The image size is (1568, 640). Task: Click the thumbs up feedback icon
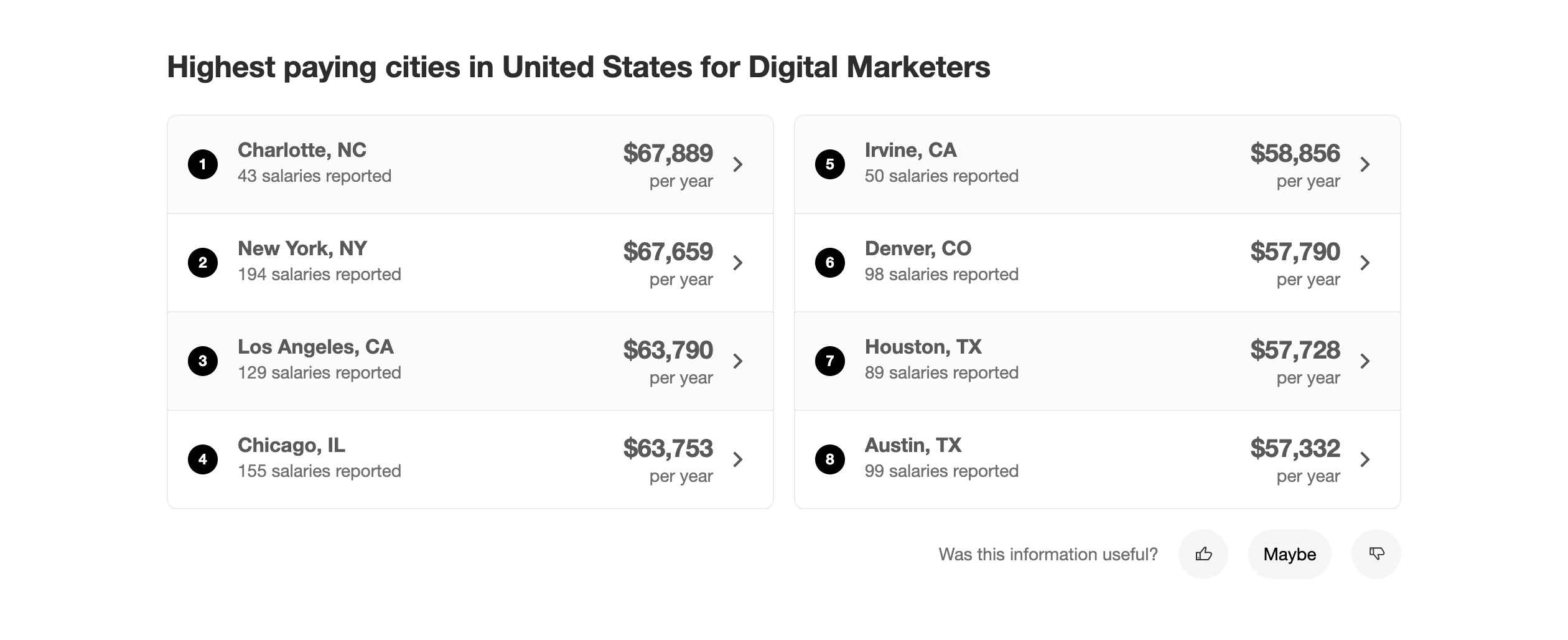coord(1203,553)
